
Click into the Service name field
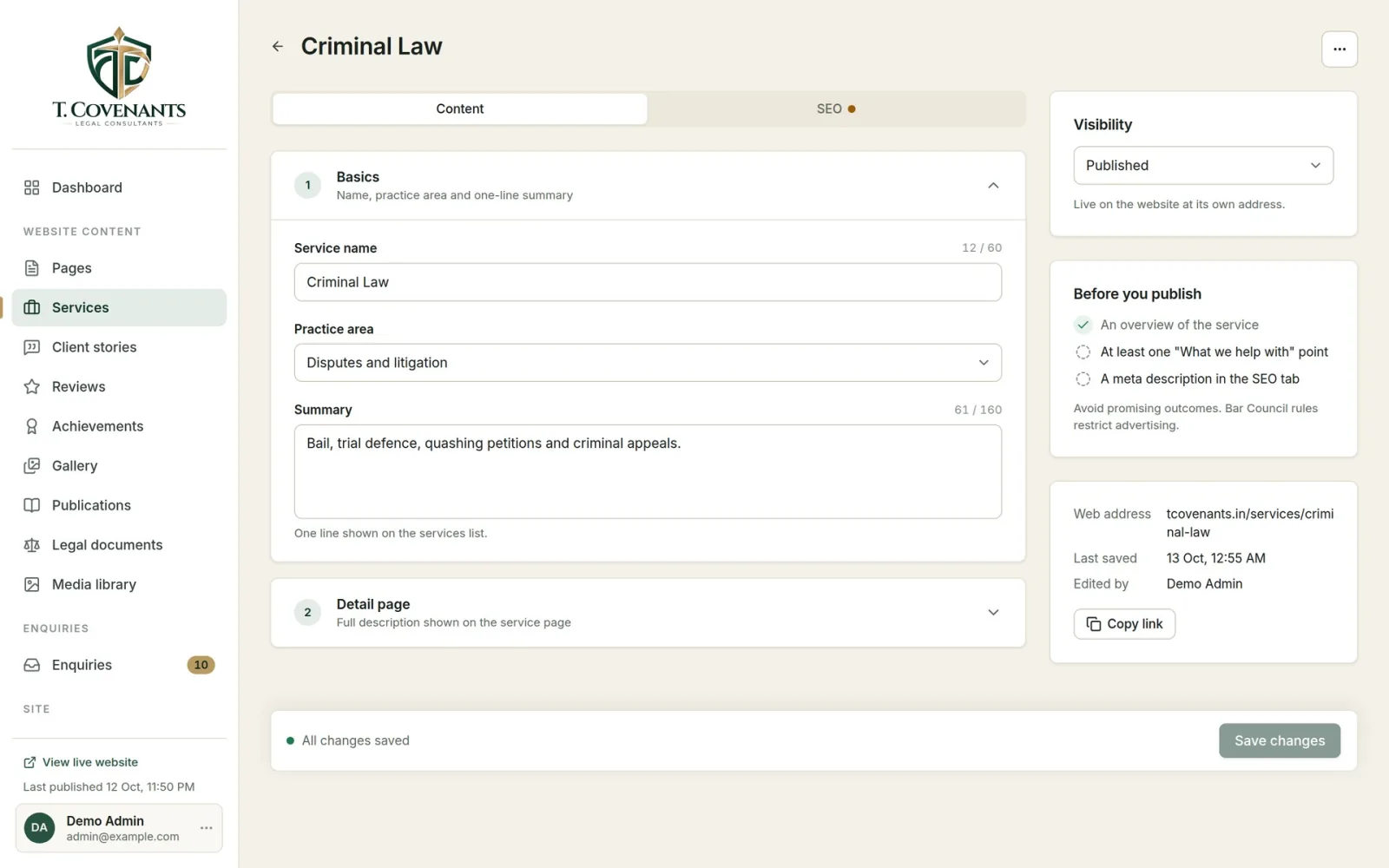pyautogui.click(x=648, y=282)
